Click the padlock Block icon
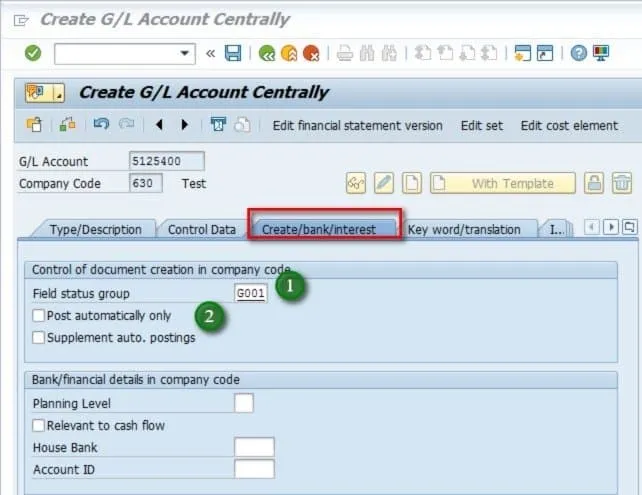The image size is (642, 495). point(594,183)
